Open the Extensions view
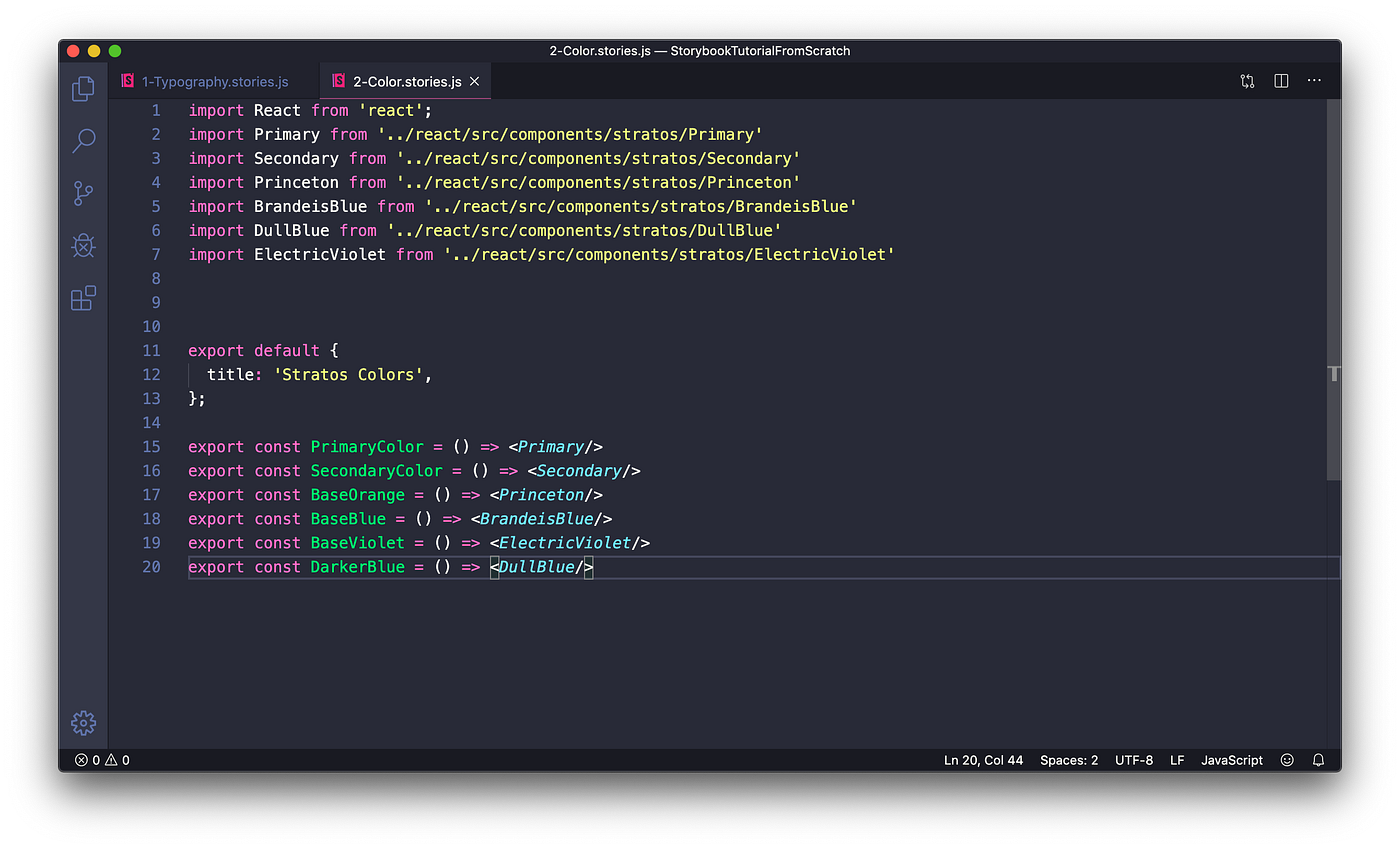The image size is (1400, 849). (x=83, y=297)
